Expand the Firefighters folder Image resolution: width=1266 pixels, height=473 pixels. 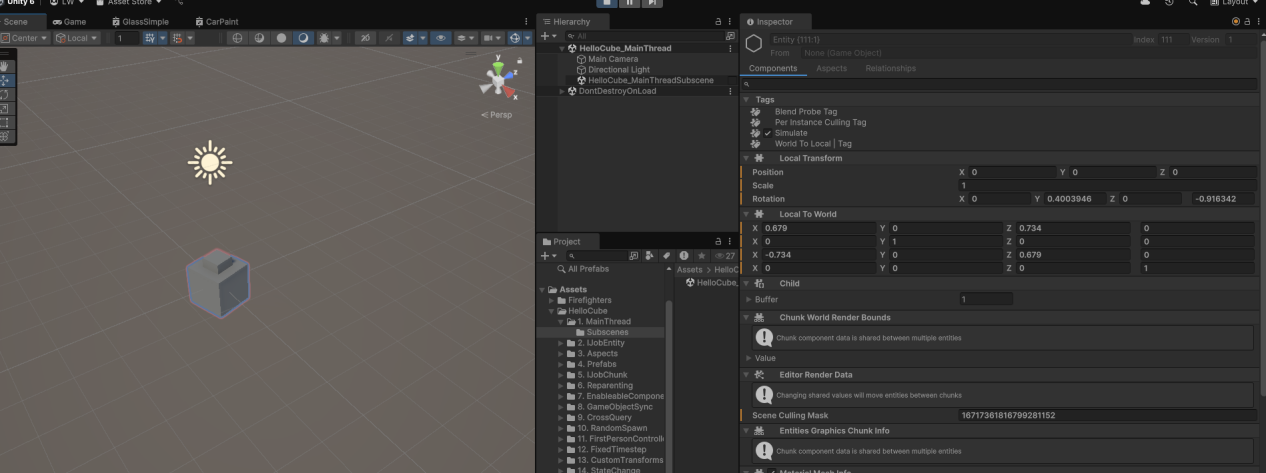pyautogui.click(x=550, y=300)
